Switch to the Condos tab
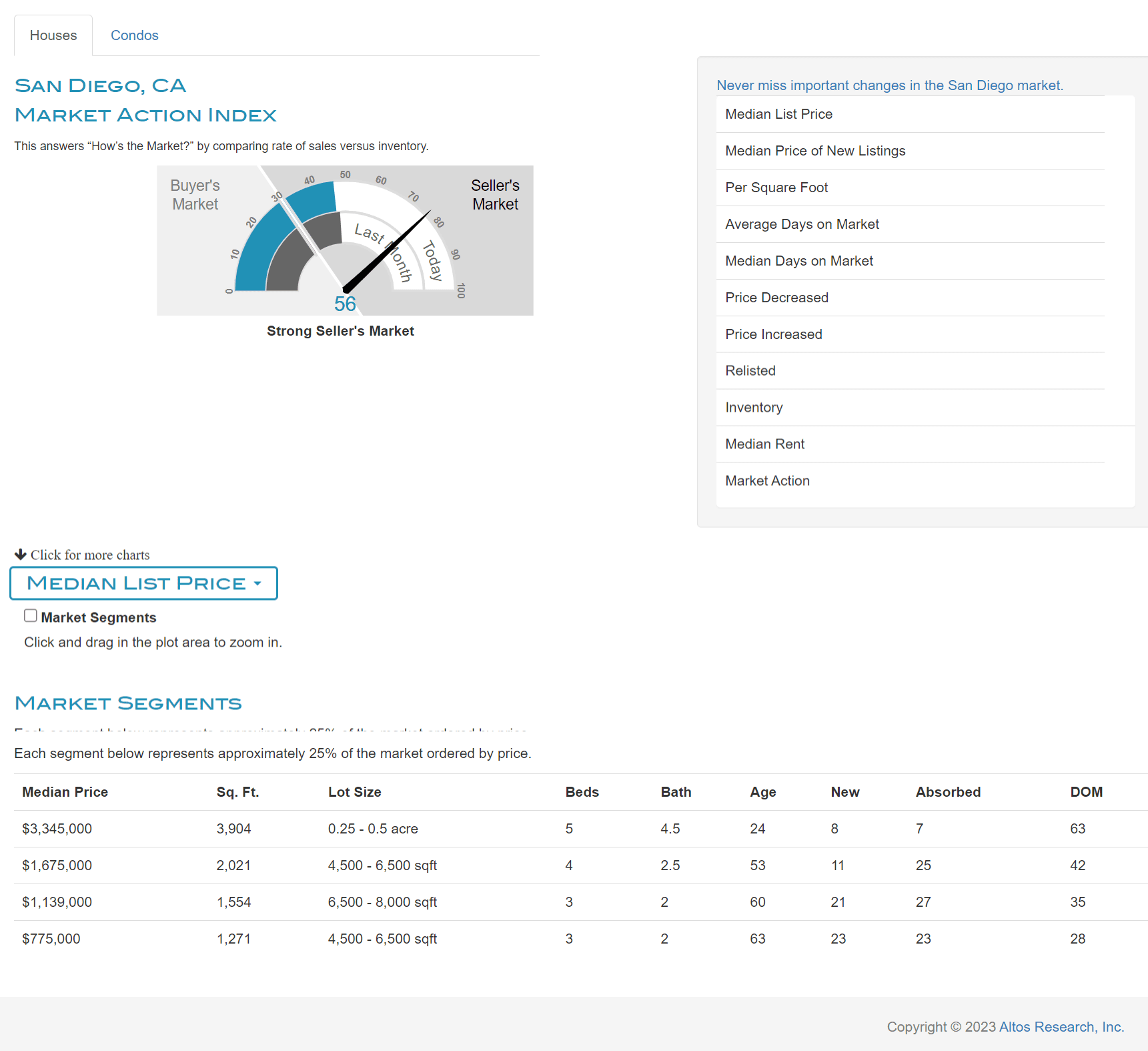 (134, 35)
